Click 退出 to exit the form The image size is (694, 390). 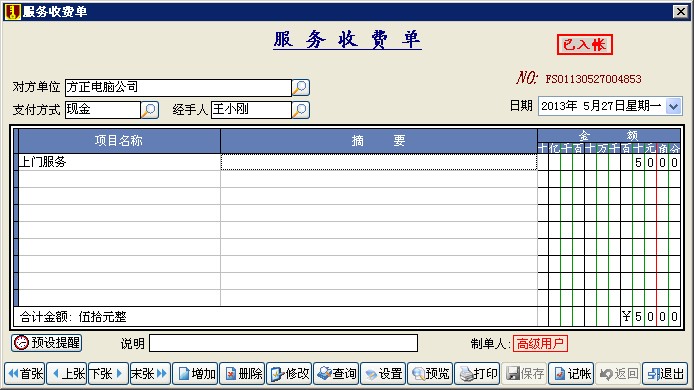point(665,374)
